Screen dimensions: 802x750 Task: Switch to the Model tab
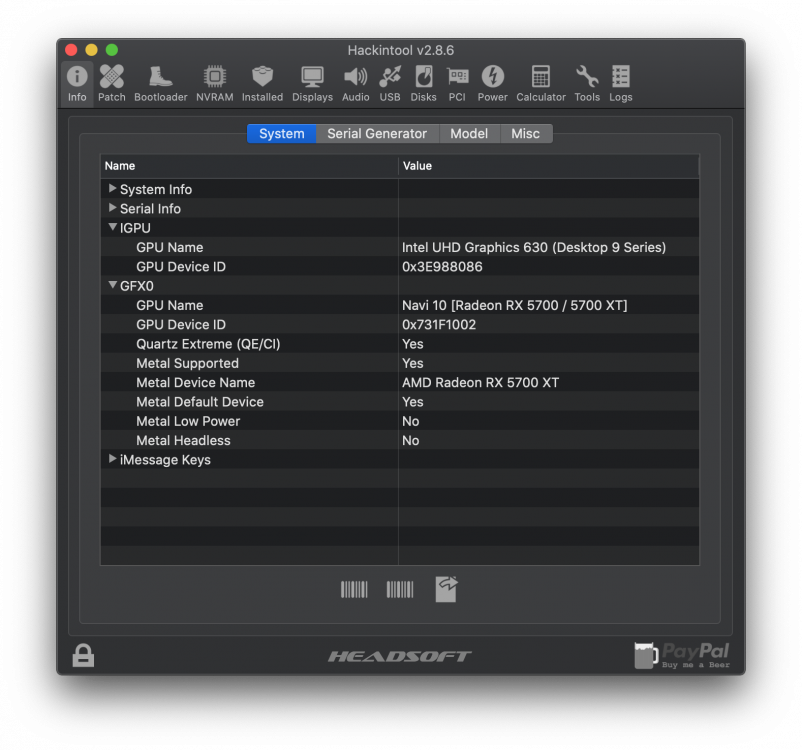[x=469, y=134]
